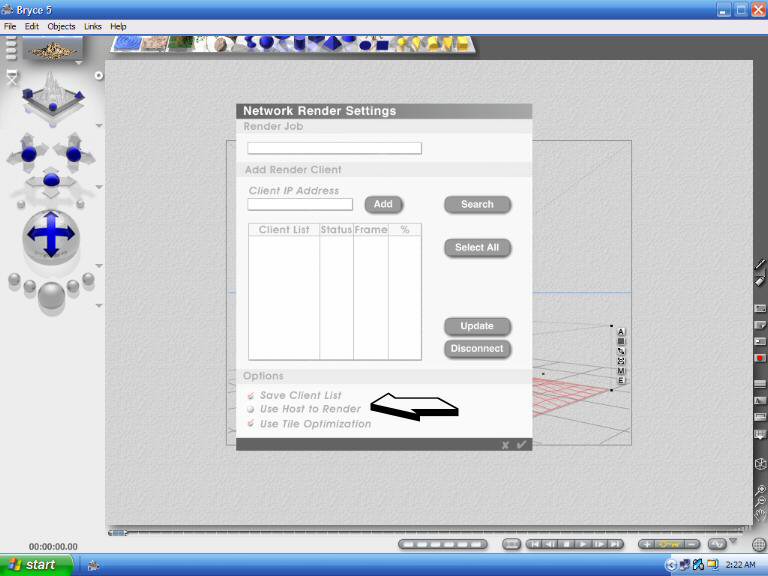
Task: Open the Edit menu
Action: pos(32,26)
